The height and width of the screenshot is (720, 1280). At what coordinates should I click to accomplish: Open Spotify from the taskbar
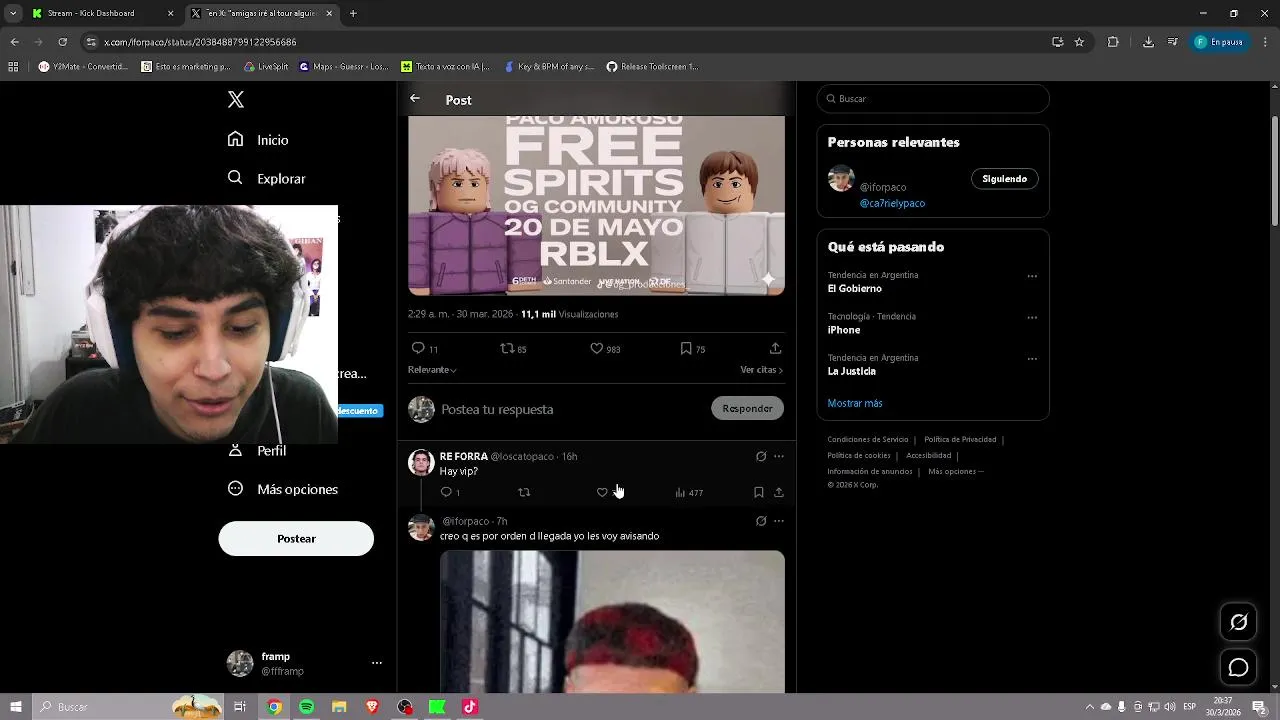point(307,707)
